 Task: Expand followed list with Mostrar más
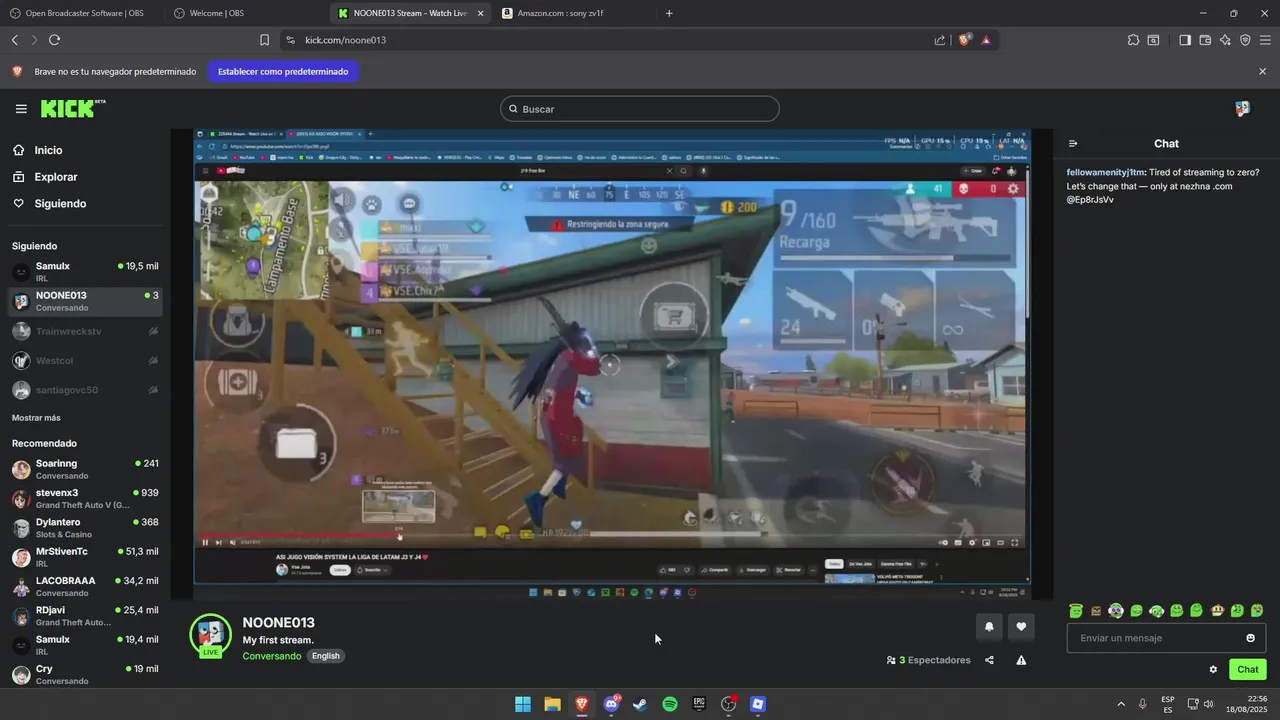36,418
